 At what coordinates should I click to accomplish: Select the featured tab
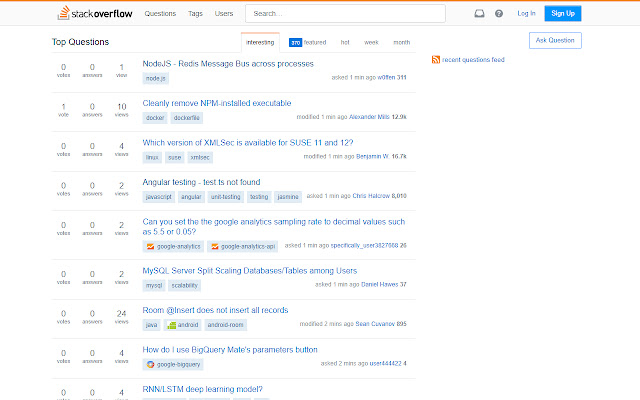[307, 42]
